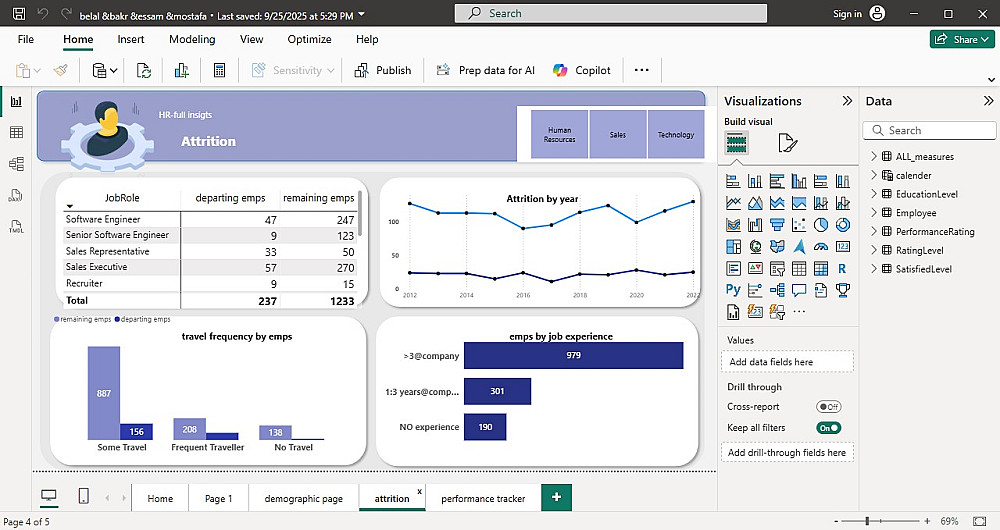Select the Pie chart visual
Screen dimensions: 1000x530
click(821, 225)
